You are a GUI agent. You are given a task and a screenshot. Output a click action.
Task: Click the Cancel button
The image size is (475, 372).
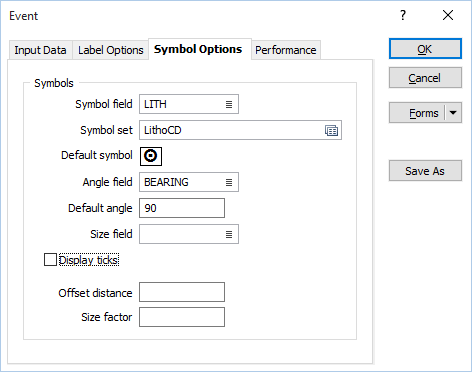click(x=425, y=78)
